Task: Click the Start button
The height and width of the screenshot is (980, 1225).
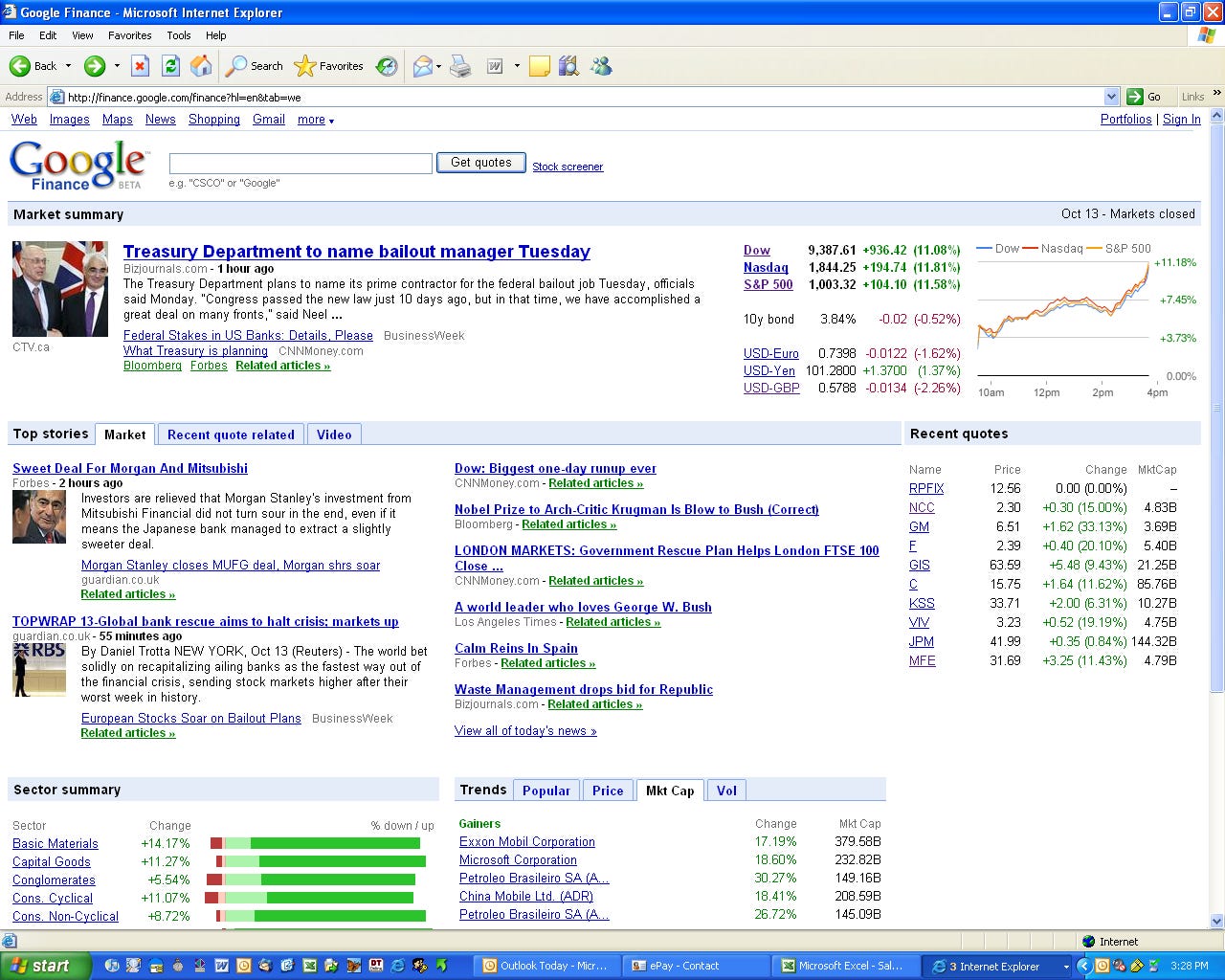Action: pos(45,966)
